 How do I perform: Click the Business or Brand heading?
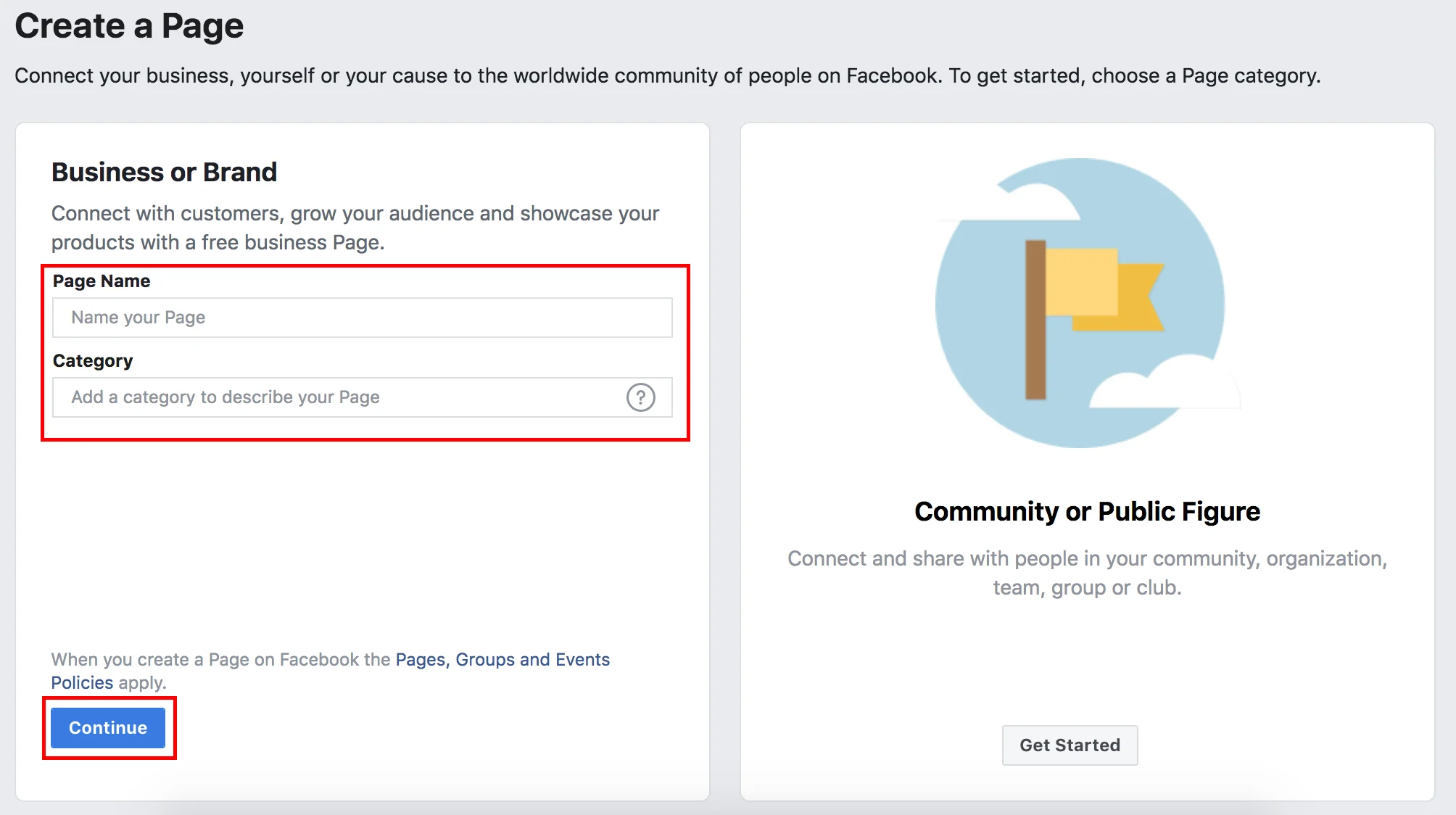click(164, 172)
